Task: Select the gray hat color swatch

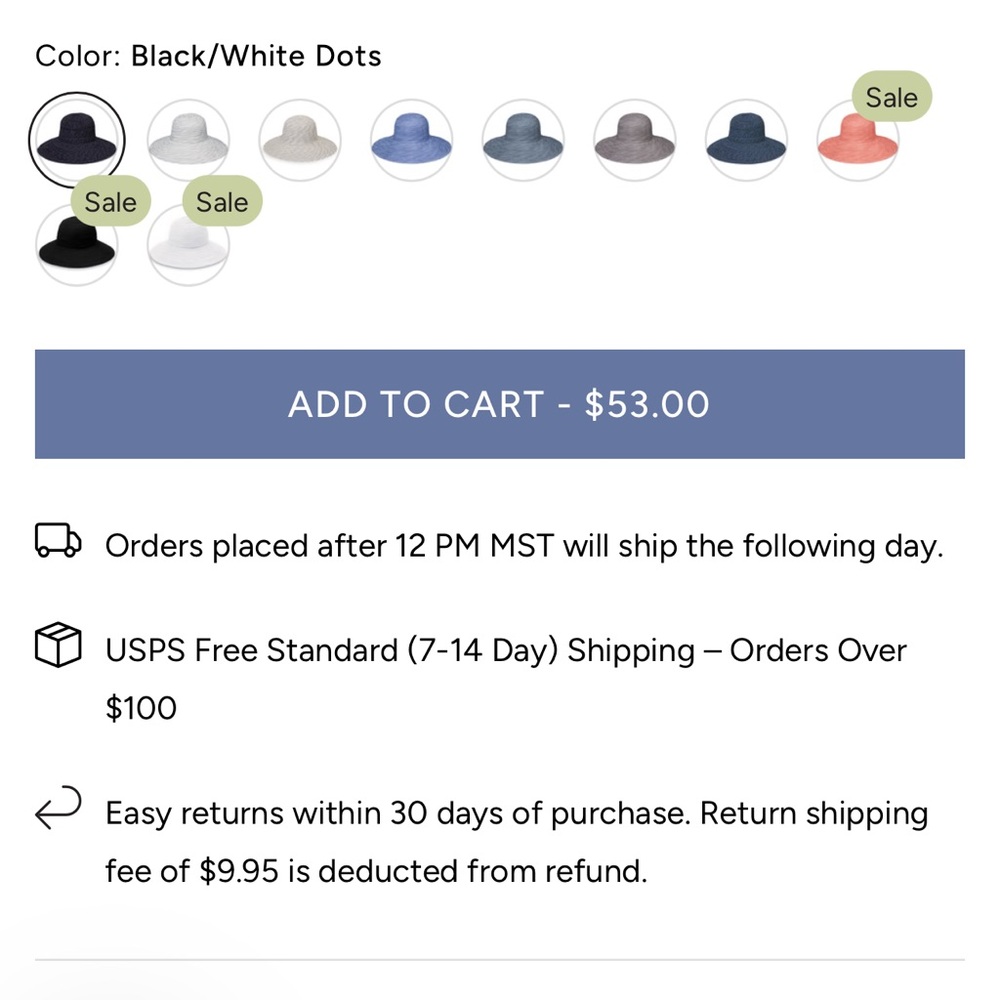Action: coord(635,140)
